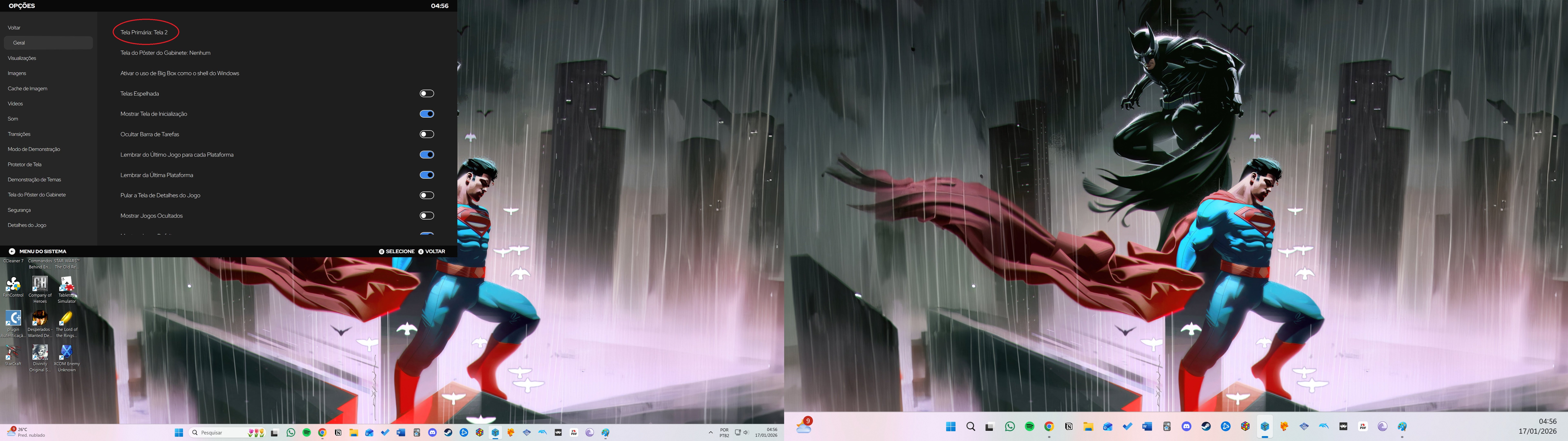
Task: Open the Tela do Pôster do Gabinete: Nenhum selector
Action: pos(166,53)
